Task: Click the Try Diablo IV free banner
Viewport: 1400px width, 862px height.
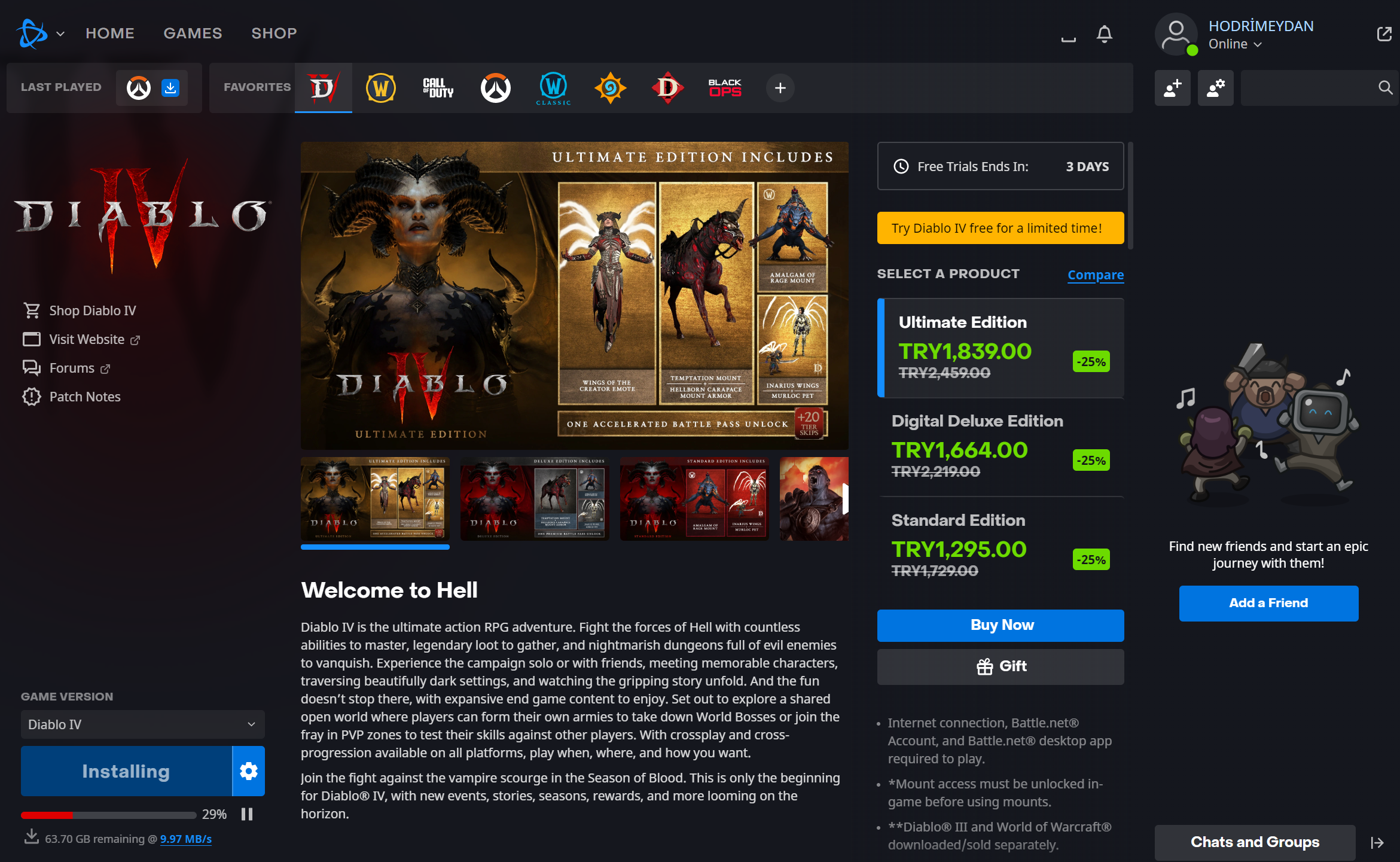Action: [1000, 228]
